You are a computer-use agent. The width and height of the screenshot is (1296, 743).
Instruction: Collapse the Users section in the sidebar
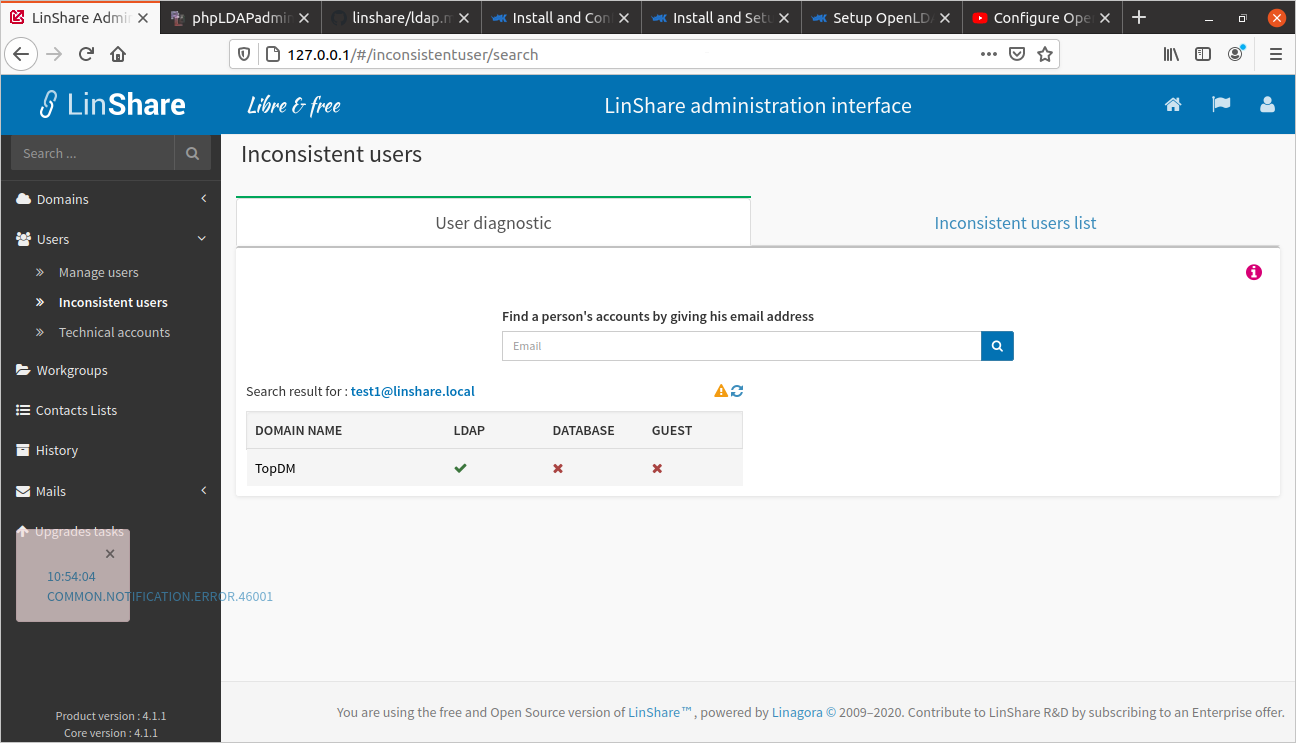pyautogui.click(x=110, y=238)
